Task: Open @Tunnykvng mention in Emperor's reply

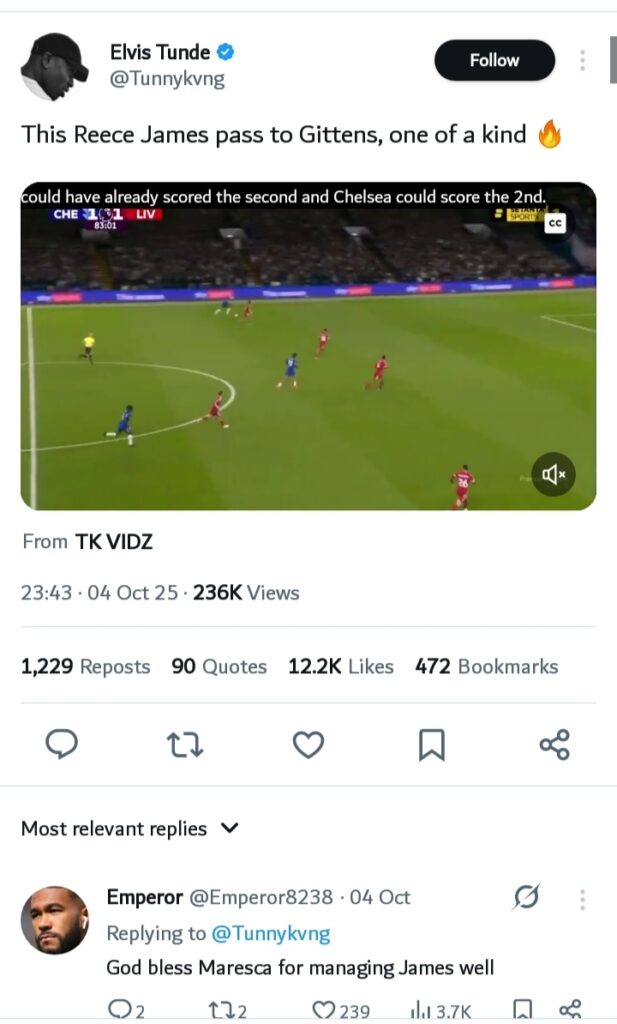Action: (x=270, y=933)
